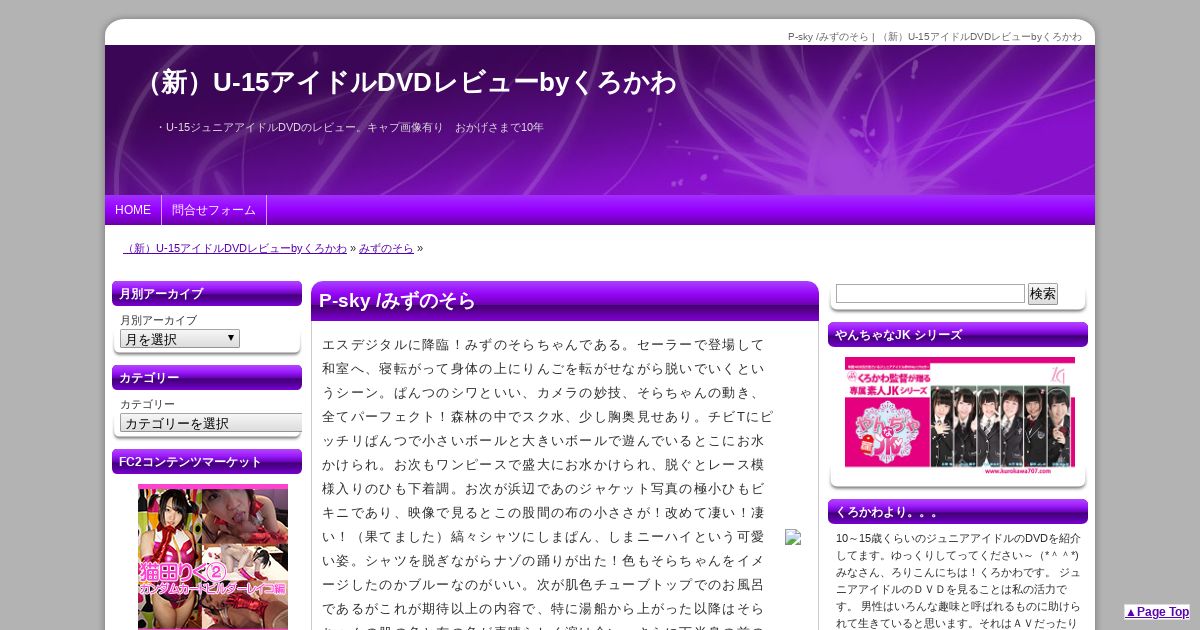Open the site-name breadcrumb link

pyautogui.click(x=235, y=248)
